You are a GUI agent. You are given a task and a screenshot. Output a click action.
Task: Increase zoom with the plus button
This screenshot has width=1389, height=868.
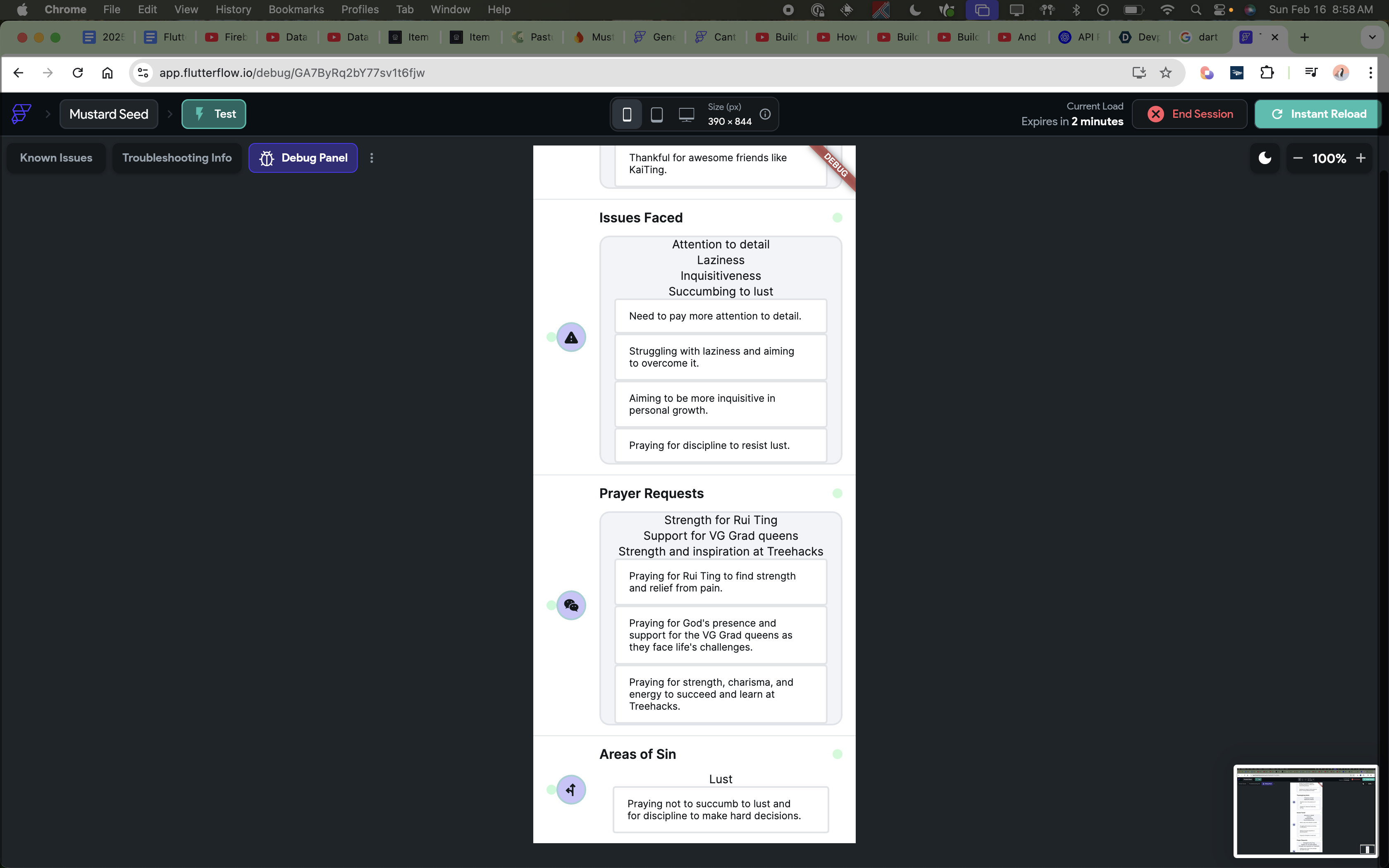[1360, 158]
